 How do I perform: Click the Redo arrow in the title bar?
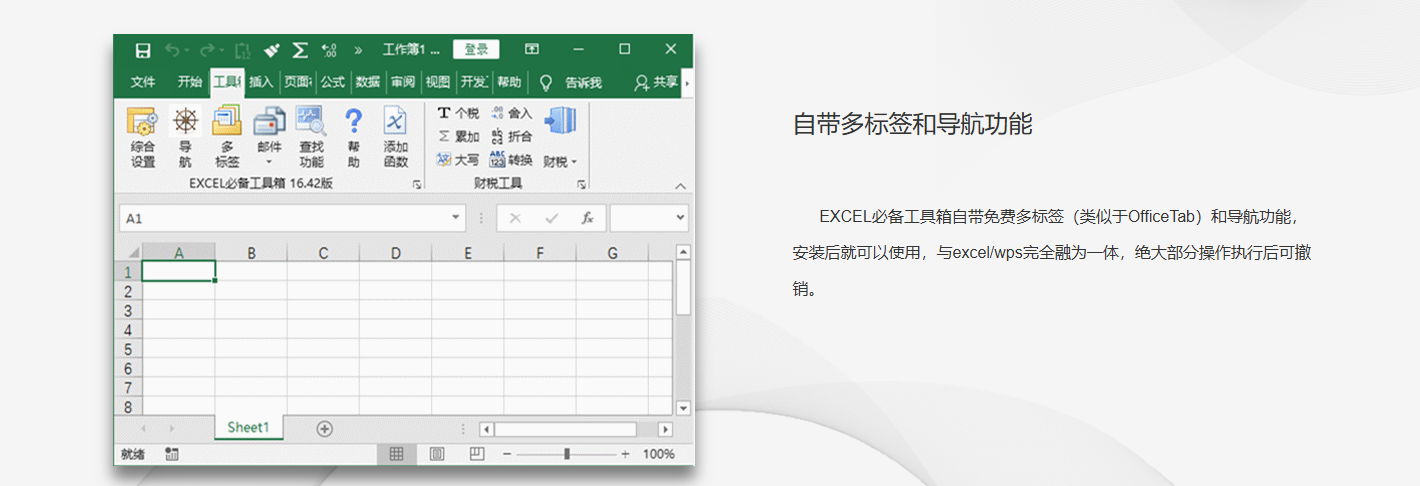pyautogui.click(x=207, y=50)
